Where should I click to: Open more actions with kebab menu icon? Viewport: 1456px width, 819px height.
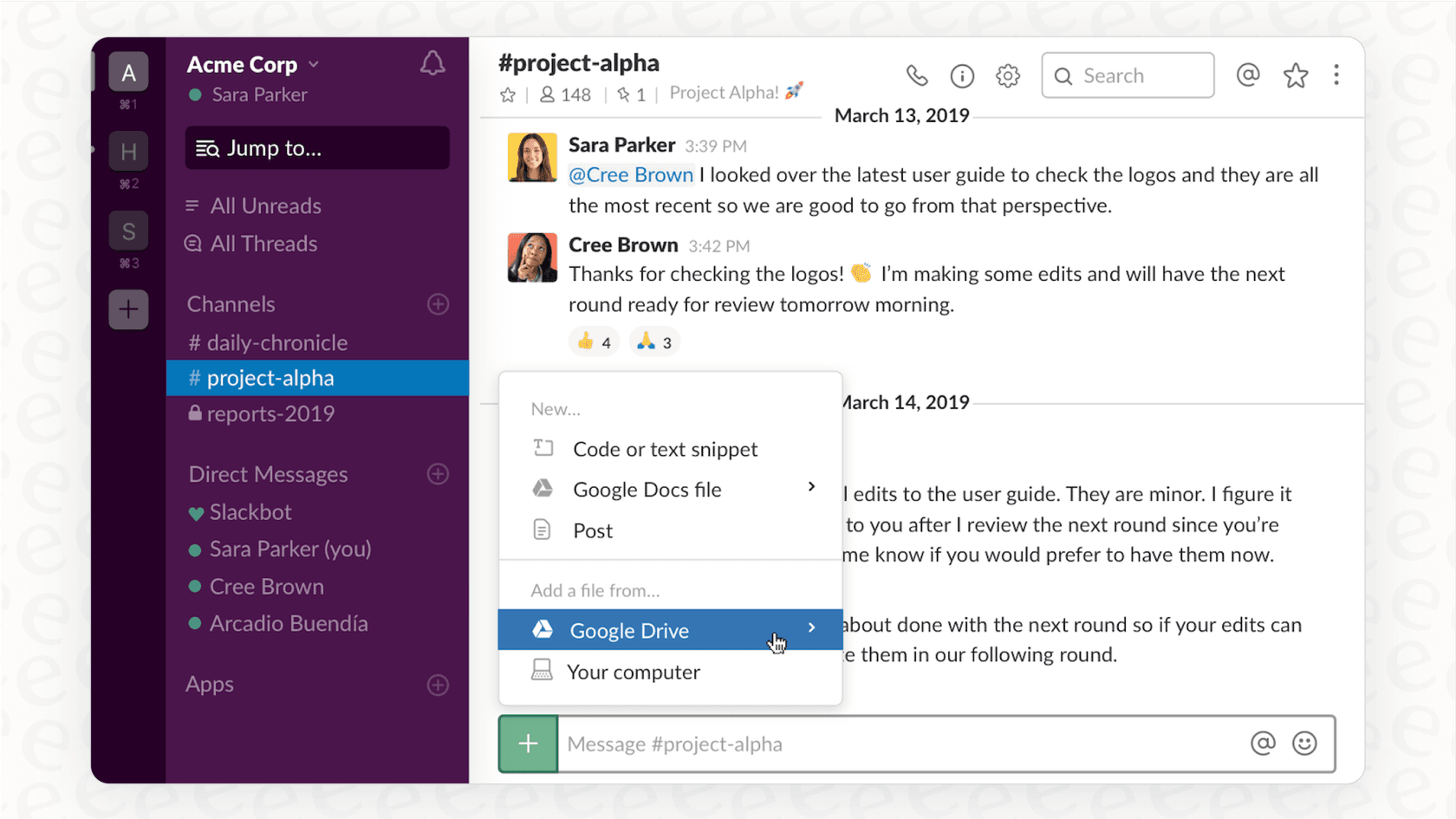click(1337, 75)
